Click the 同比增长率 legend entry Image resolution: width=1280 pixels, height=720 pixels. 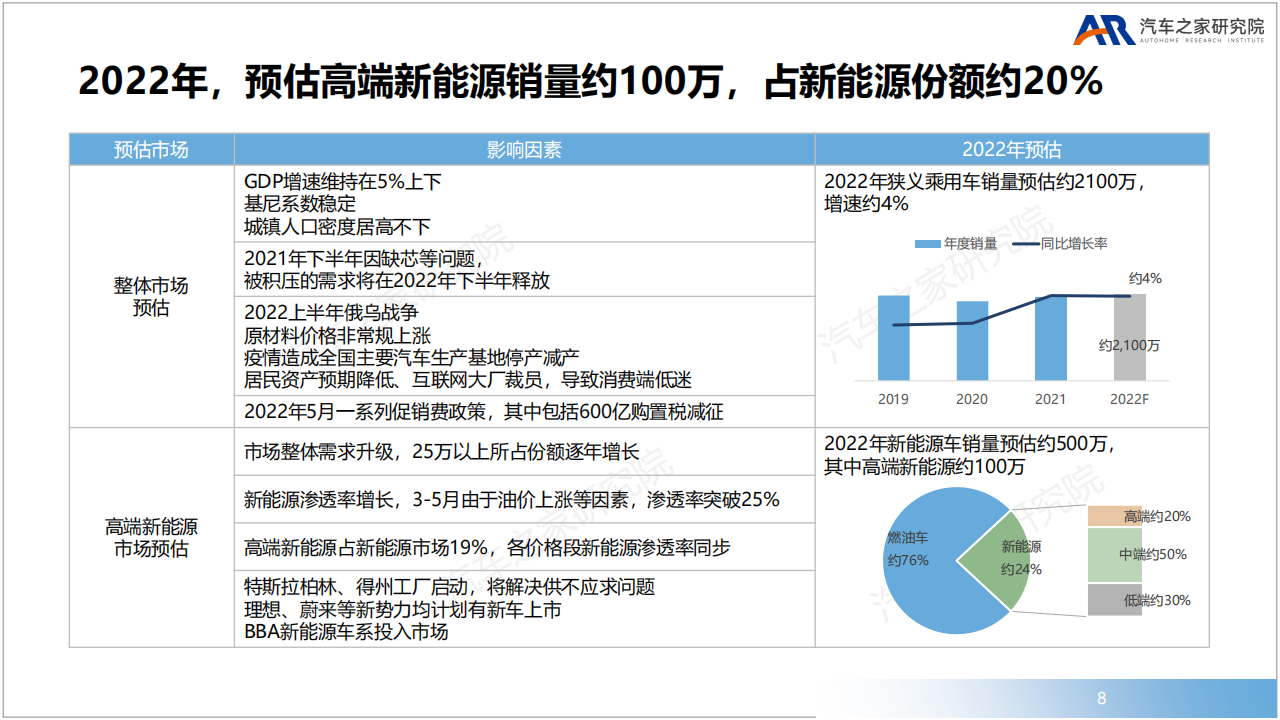1060,244
